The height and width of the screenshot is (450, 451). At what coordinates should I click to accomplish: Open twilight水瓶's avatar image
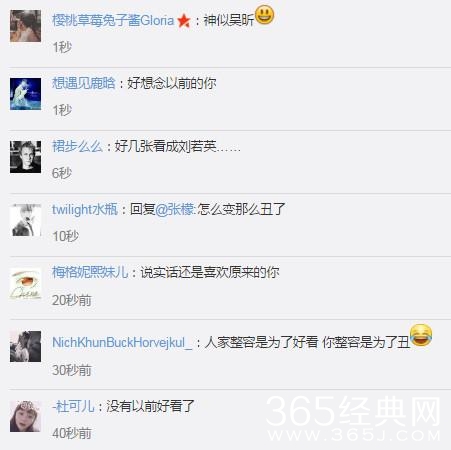pos(25,220)
